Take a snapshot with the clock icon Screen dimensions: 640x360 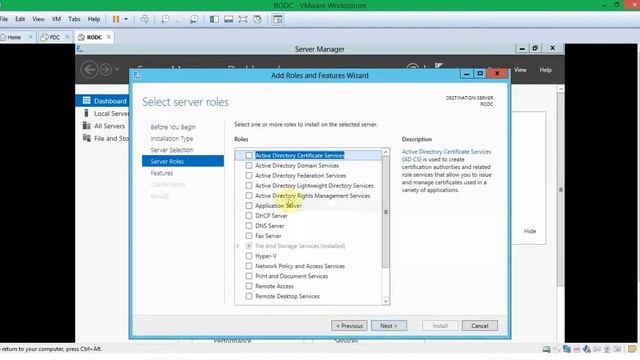coord(165,19)
